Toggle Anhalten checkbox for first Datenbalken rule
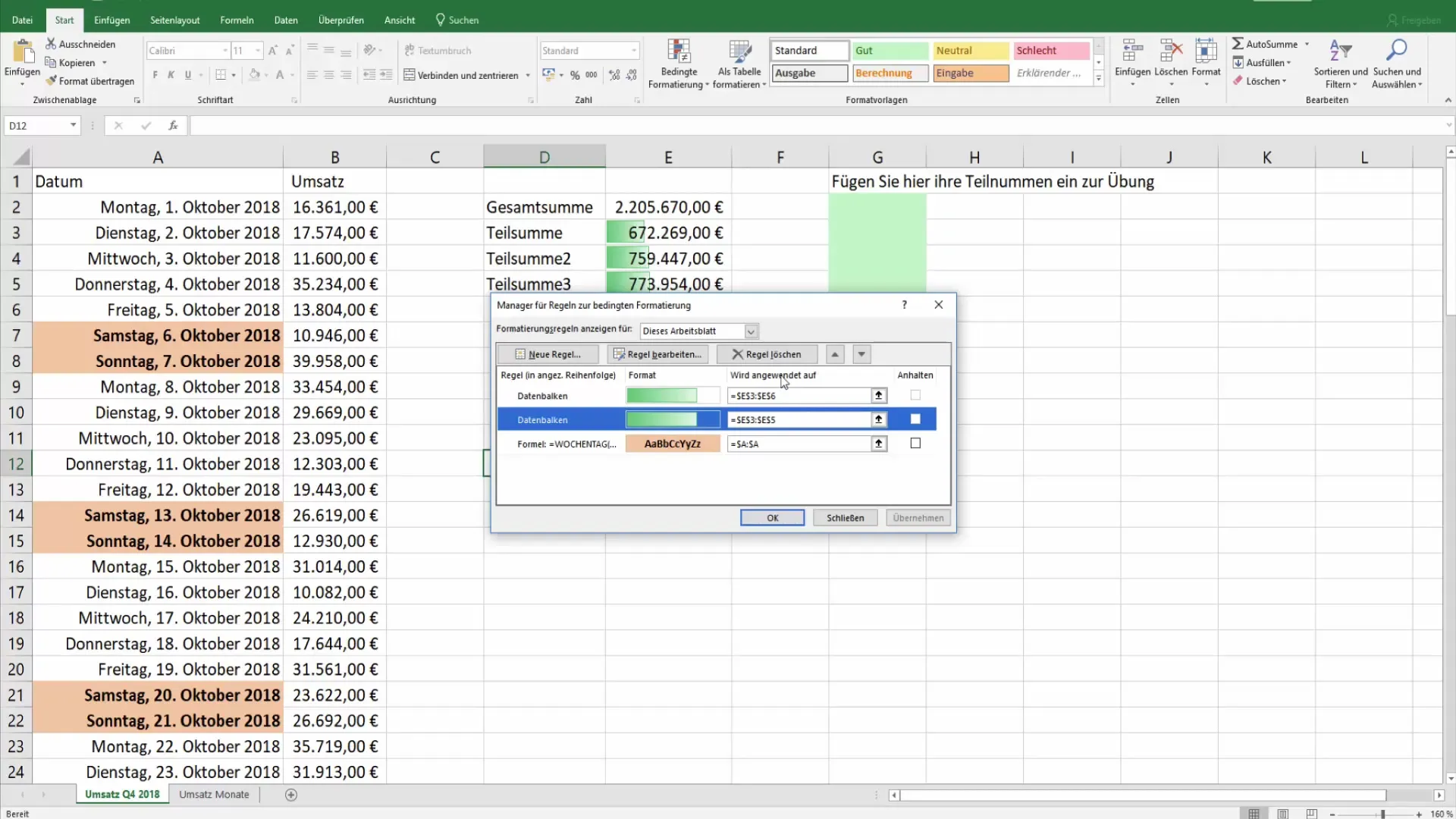The image size is (1456, 819). click(915, 395)
